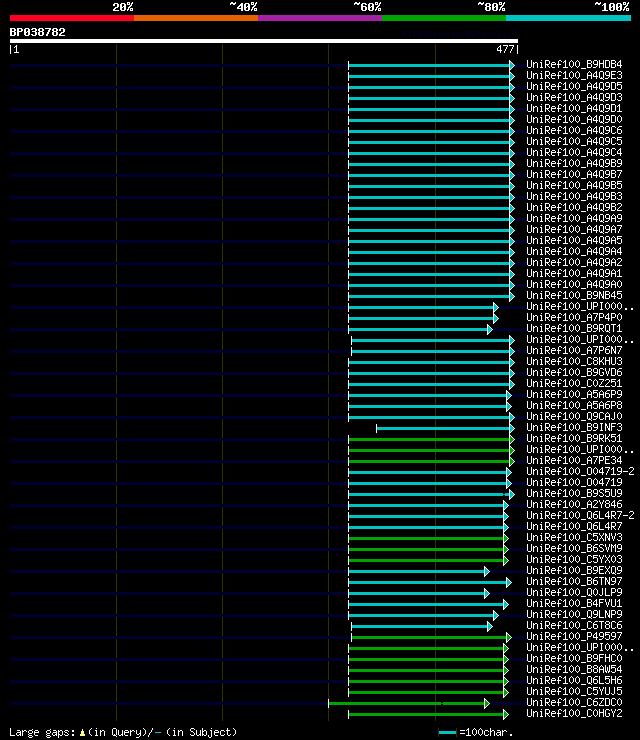The image size is (640, 740).
Task: Select the UniRef100_B6SVM9 label
Action: (574, 549)
